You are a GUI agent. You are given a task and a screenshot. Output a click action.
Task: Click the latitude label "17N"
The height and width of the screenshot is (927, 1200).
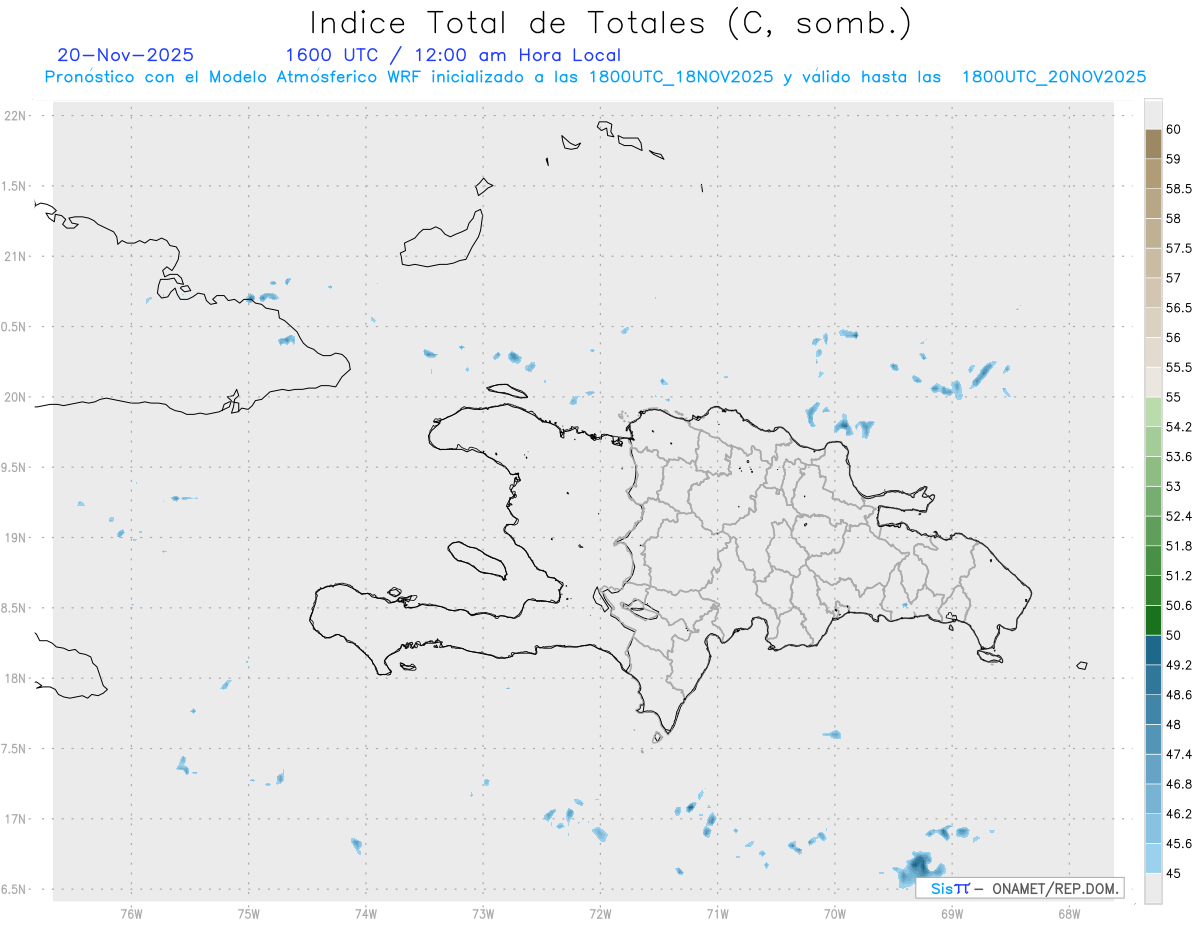coord(17,819)
